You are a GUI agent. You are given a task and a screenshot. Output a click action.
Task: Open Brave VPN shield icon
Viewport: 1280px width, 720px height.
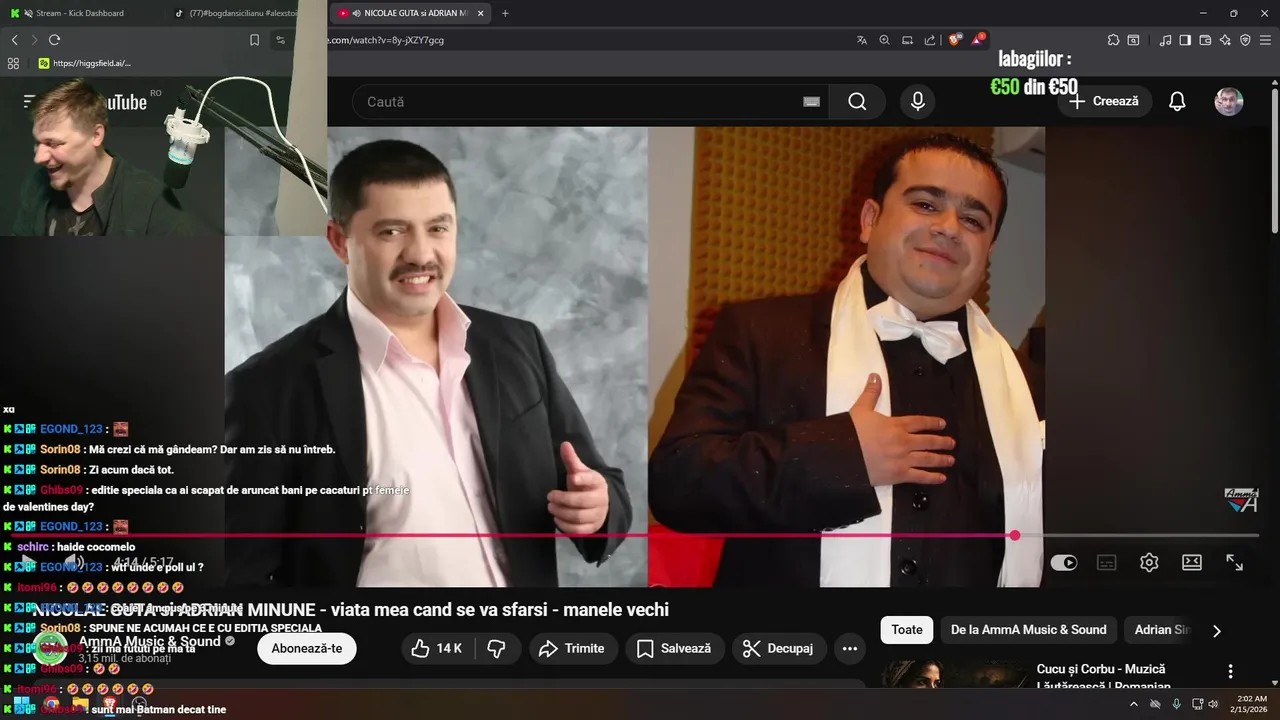pyautogui.click(x=1245, y=40)
